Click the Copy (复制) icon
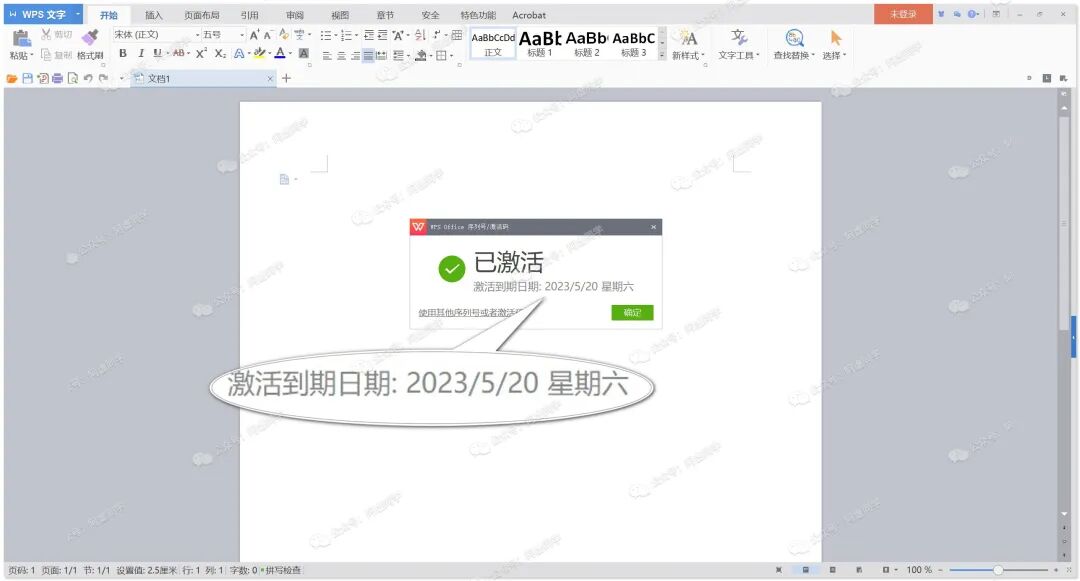 pyautogui.click(x=46, y=54)
